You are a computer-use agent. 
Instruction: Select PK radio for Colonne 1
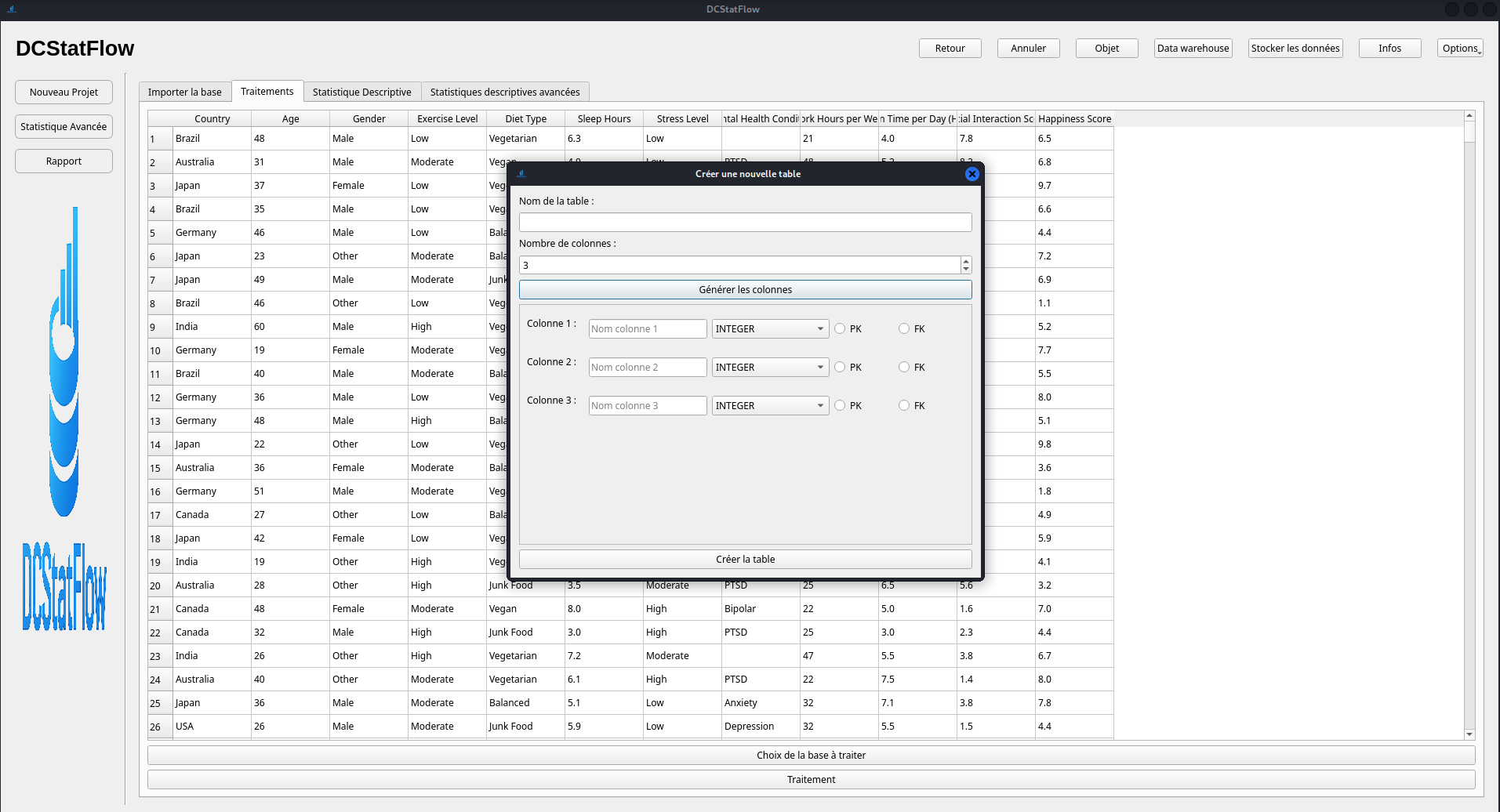(x=840, y=329)
